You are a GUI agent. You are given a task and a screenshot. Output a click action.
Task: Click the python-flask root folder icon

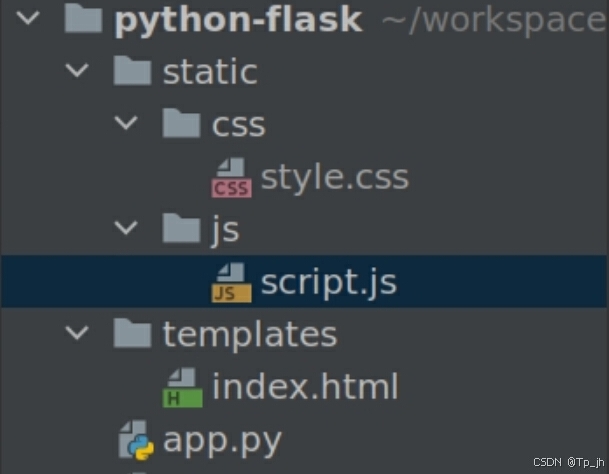(x=83, y=17)
